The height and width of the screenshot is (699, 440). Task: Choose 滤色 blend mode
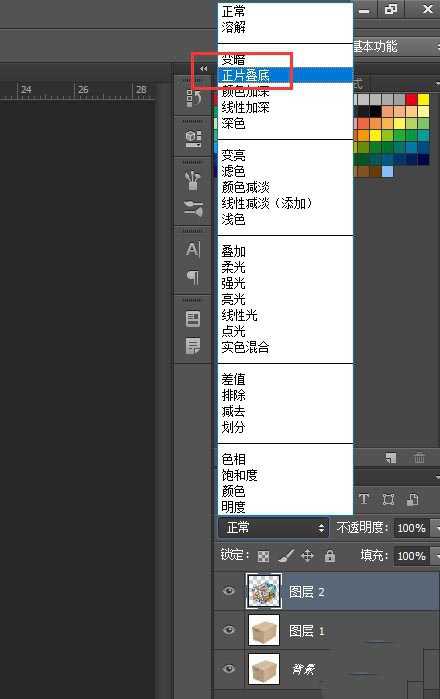[285, 171]
